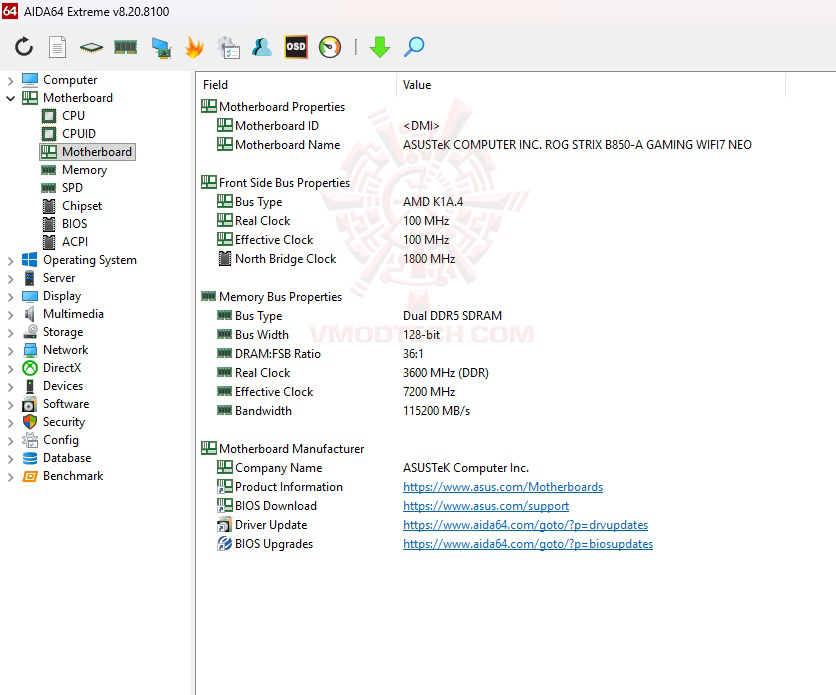Click the magnifier search icon
This screenshot has width=836, height=695.
pos(414,47)
